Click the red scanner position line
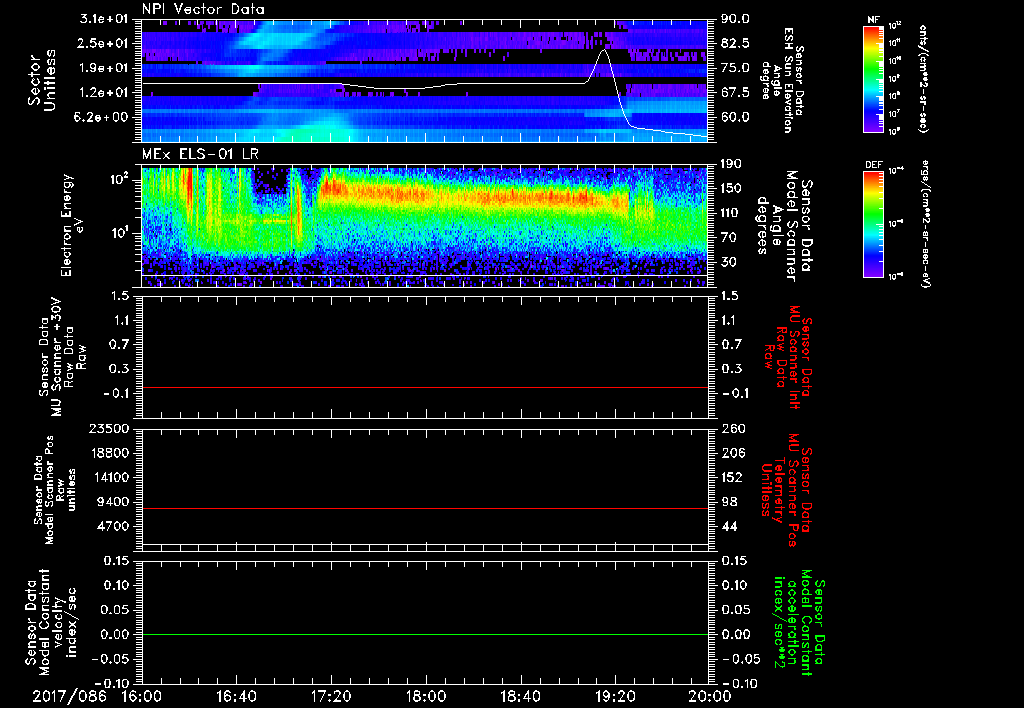Image resolution: width=1024 pixels, height=708 pixels. [x=425, y=509]
